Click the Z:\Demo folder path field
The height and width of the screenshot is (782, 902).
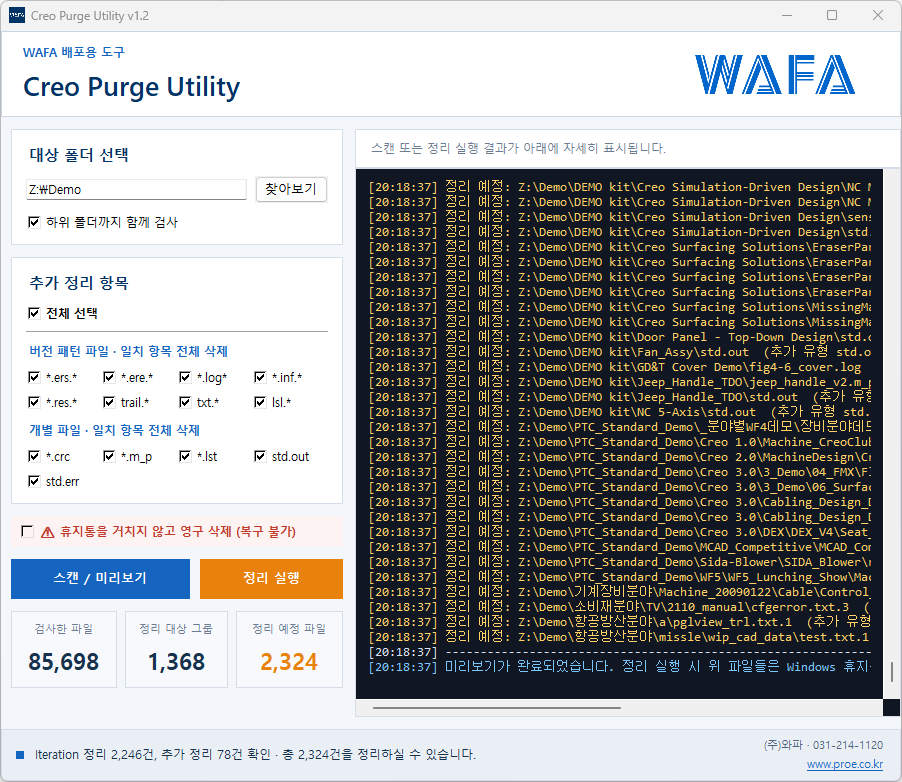pos(136,189)
